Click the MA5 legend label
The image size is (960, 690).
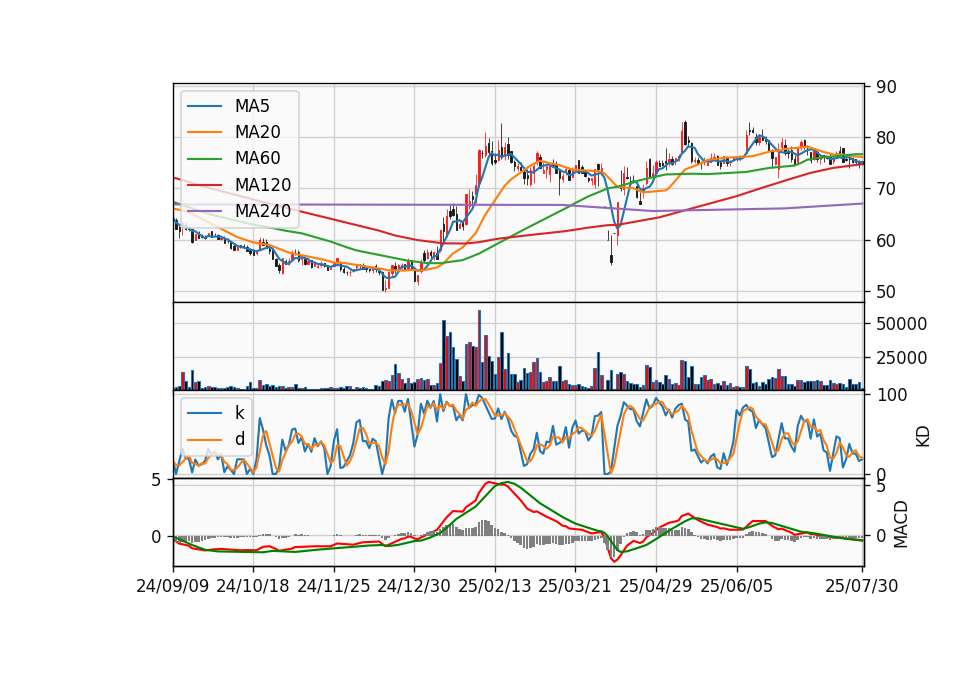pos(252,106)
